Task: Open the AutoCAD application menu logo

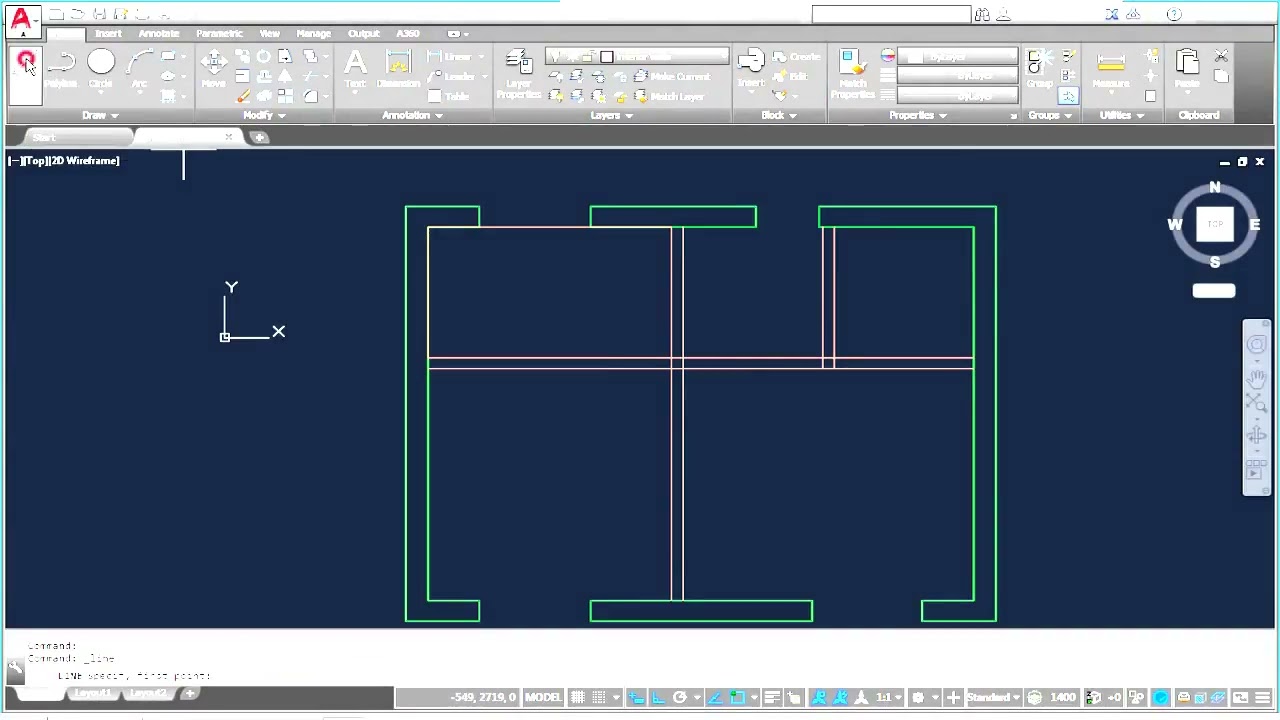Action: pos(21,20)
